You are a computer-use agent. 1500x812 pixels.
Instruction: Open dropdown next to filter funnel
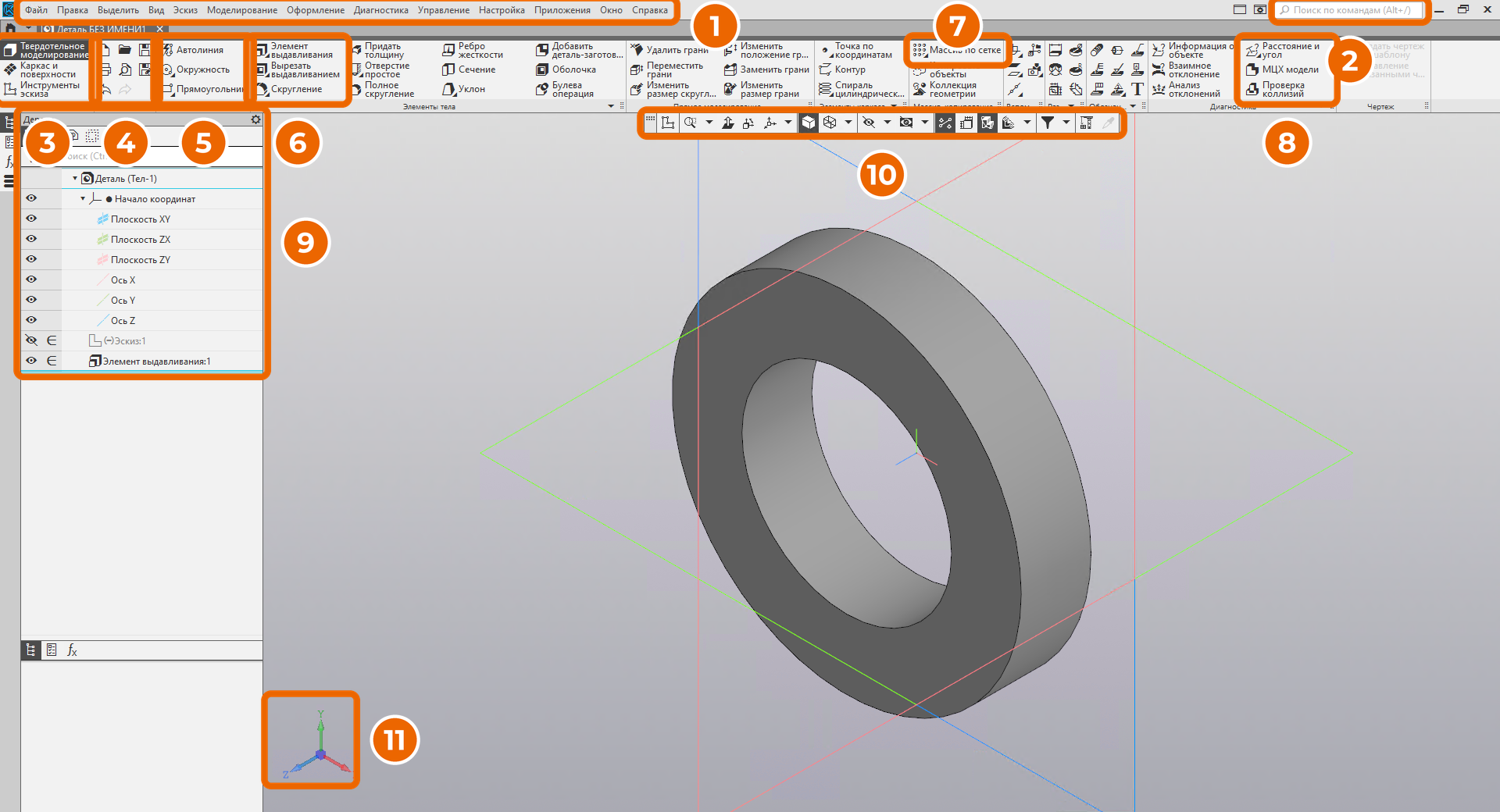click(1066, 123)
